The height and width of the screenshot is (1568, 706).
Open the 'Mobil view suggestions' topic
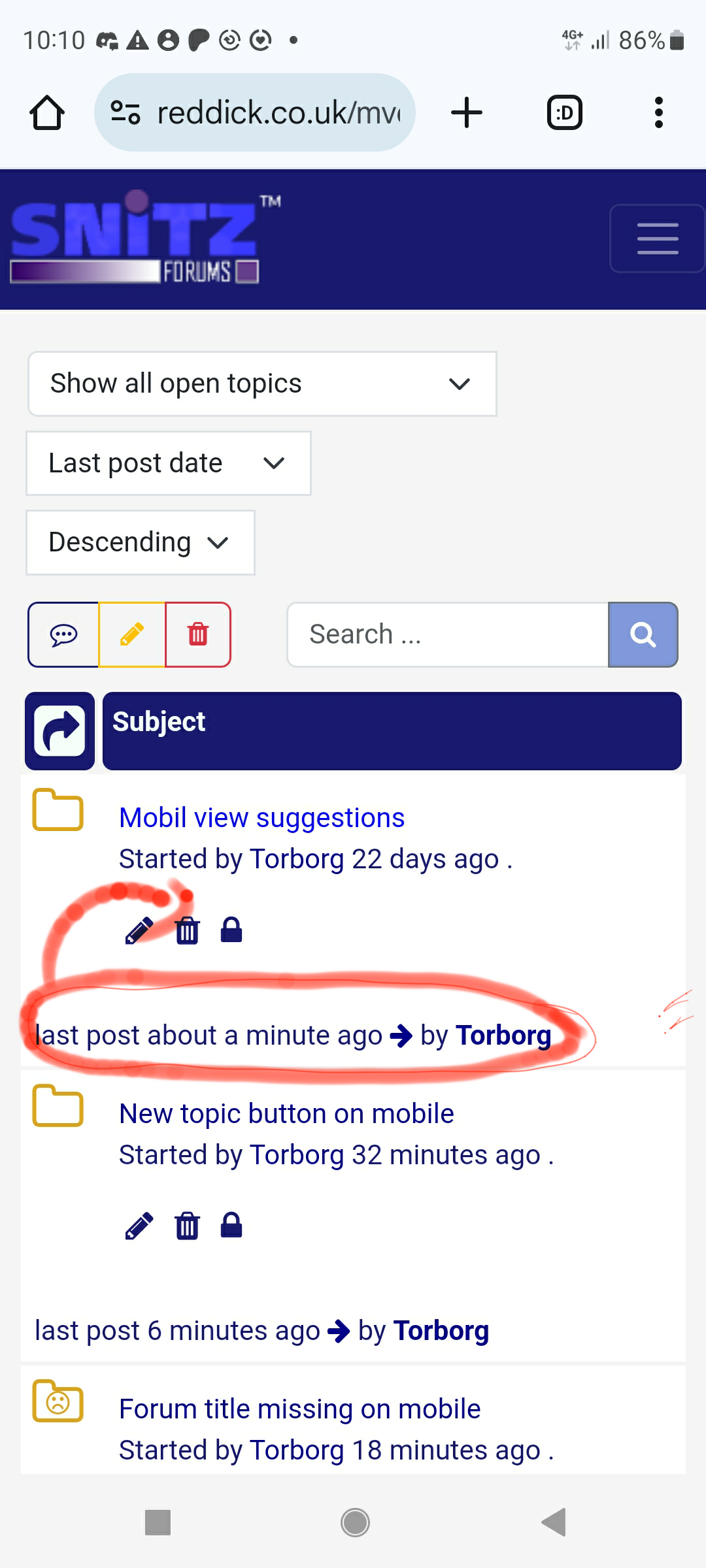point(261,818)
